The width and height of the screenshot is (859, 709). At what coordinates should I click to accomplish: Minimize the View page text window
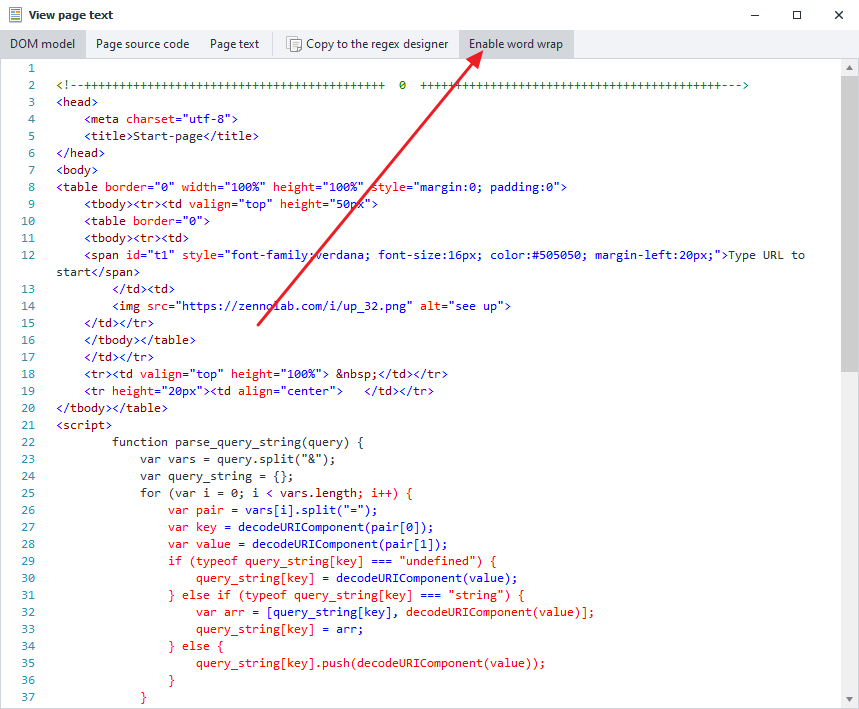tap(755, 15)
